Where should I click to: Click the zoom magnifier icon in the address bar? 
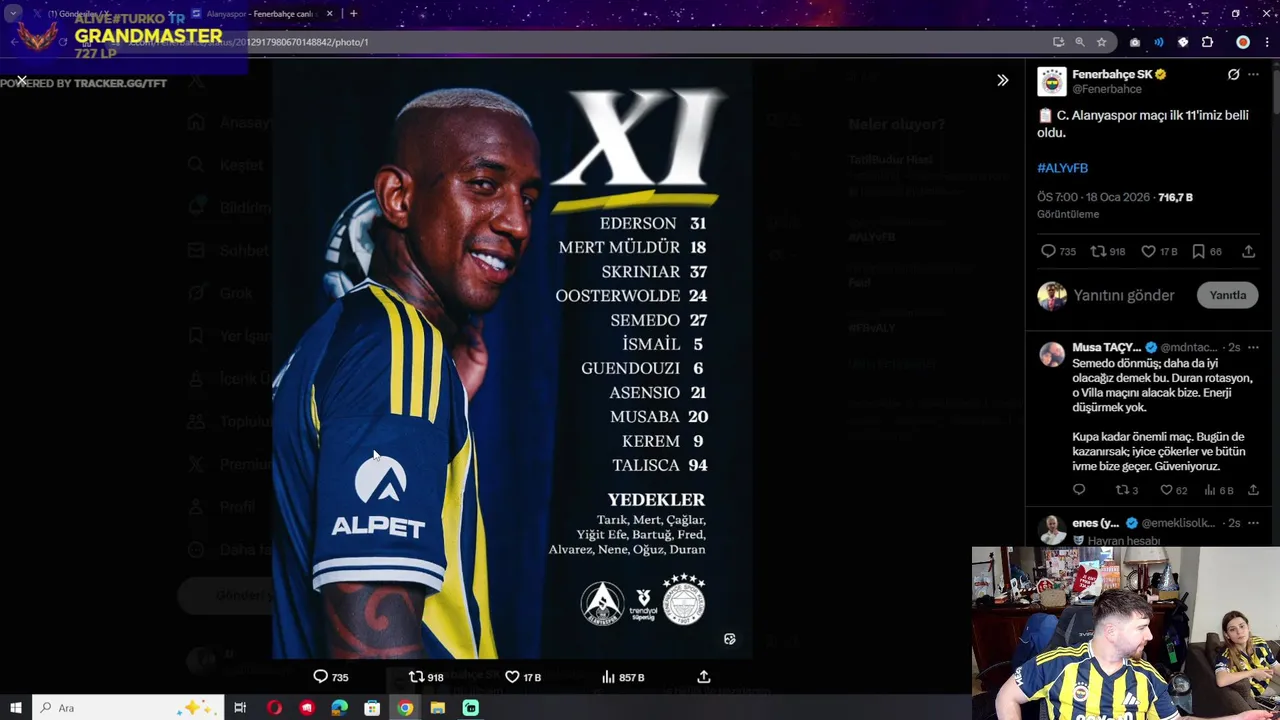pos(1080,42)
